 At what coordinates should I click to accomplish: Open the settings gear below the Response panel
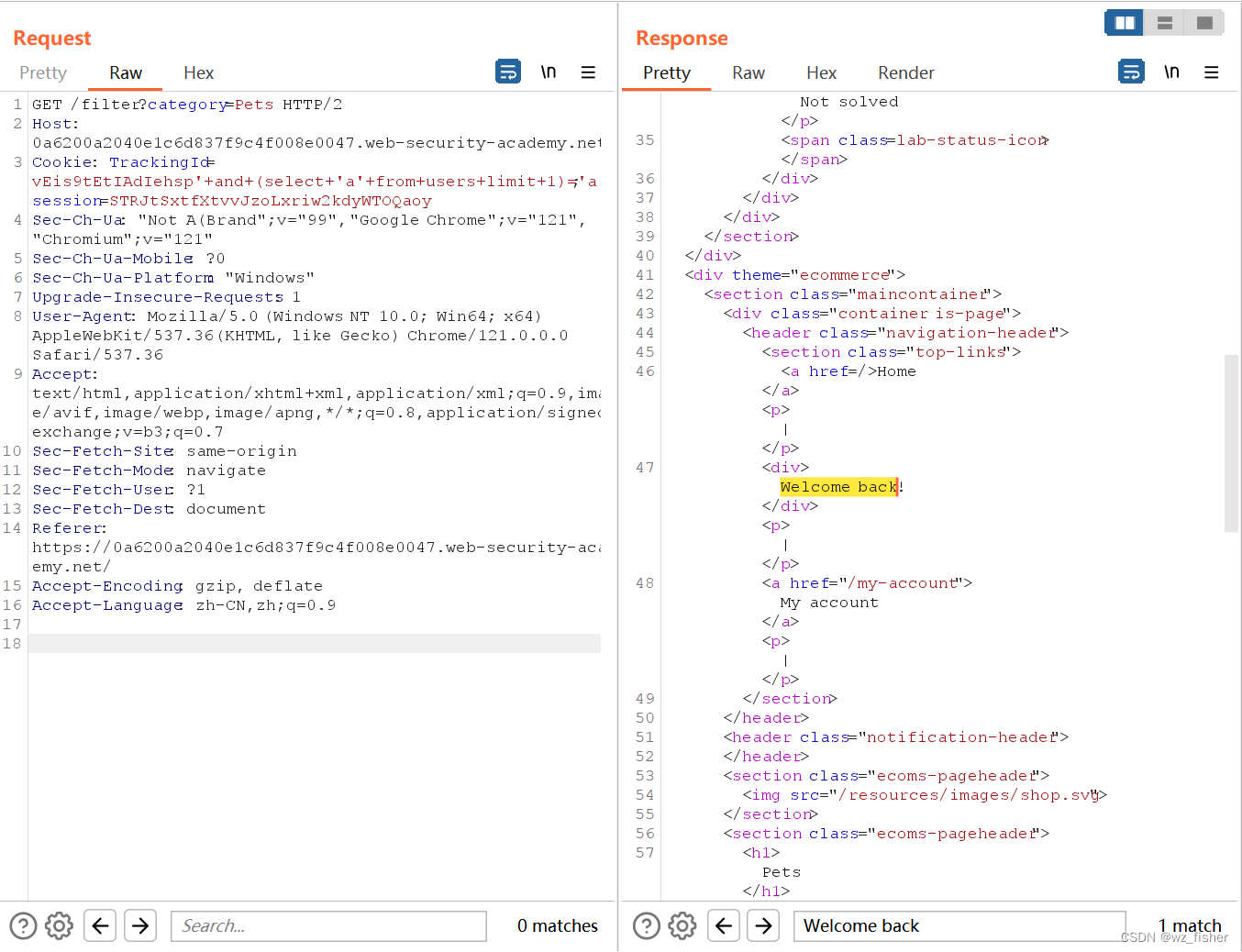tap(682, 925)
